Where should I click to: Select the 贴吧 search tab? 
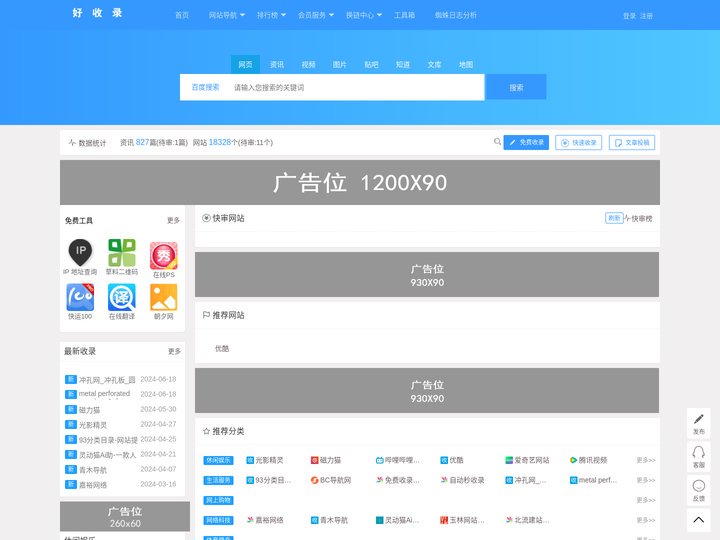pos(371,65)
